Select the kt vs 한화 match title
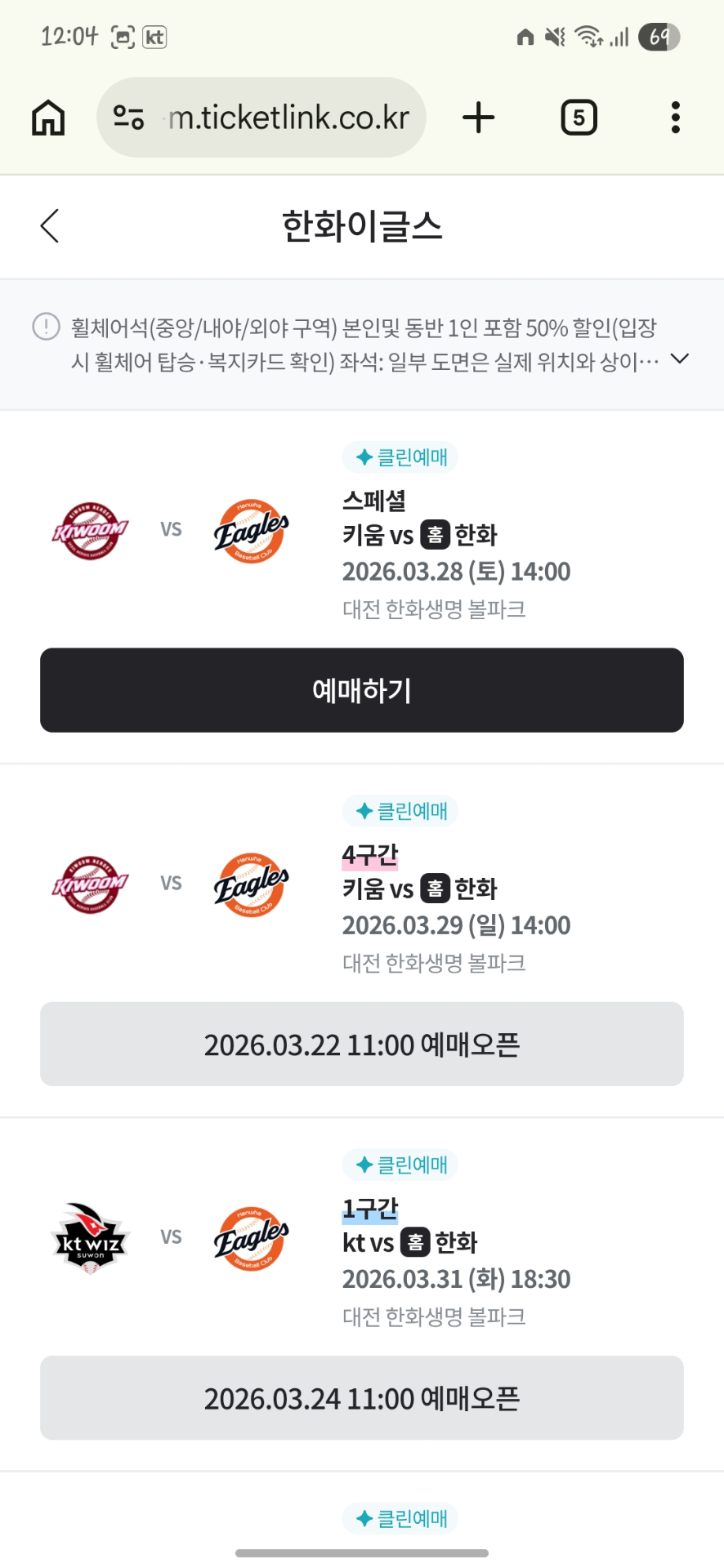The height and width of the screenshot is (1568, 724). click(409, 1242)
